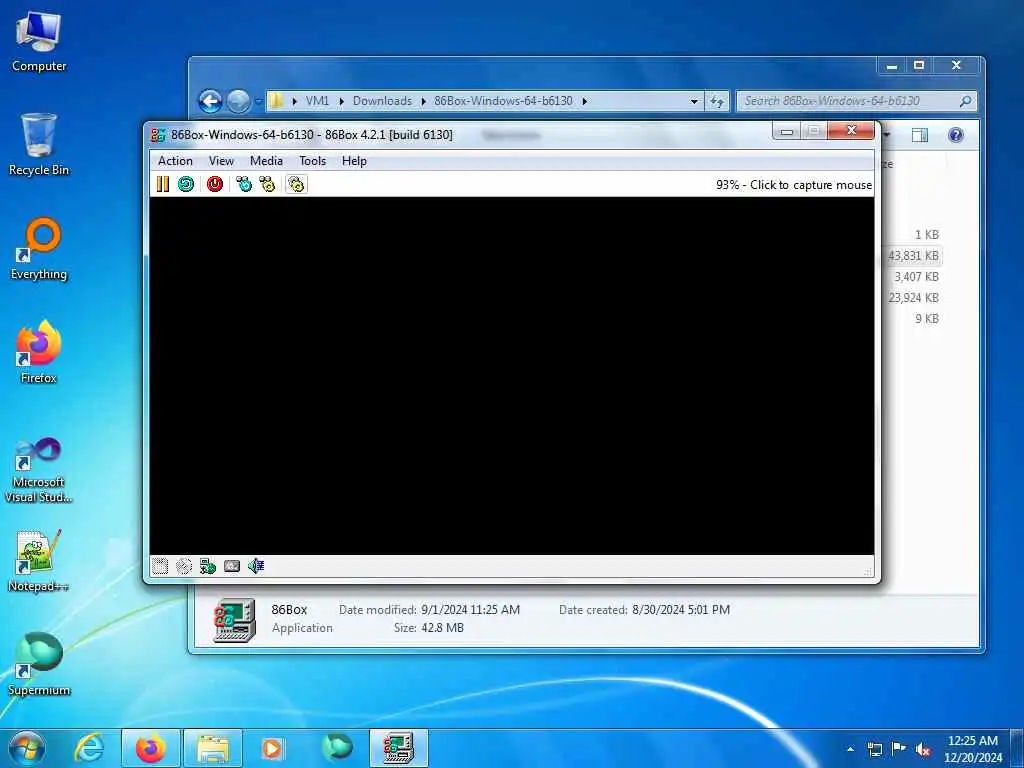This screenshot has height=768, width=1024.
Task: Open 86Box Settings via the highlighted gear icon
Action: pos(296,184)
